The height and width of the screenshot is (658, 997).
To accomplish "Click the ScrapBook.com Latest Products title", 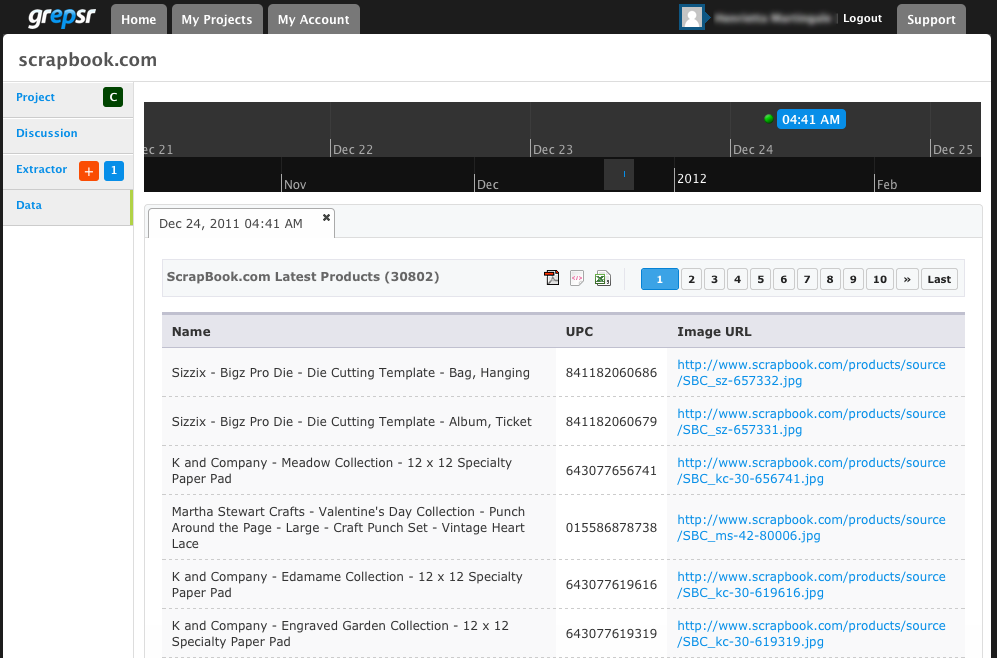I will coord(303,277).
